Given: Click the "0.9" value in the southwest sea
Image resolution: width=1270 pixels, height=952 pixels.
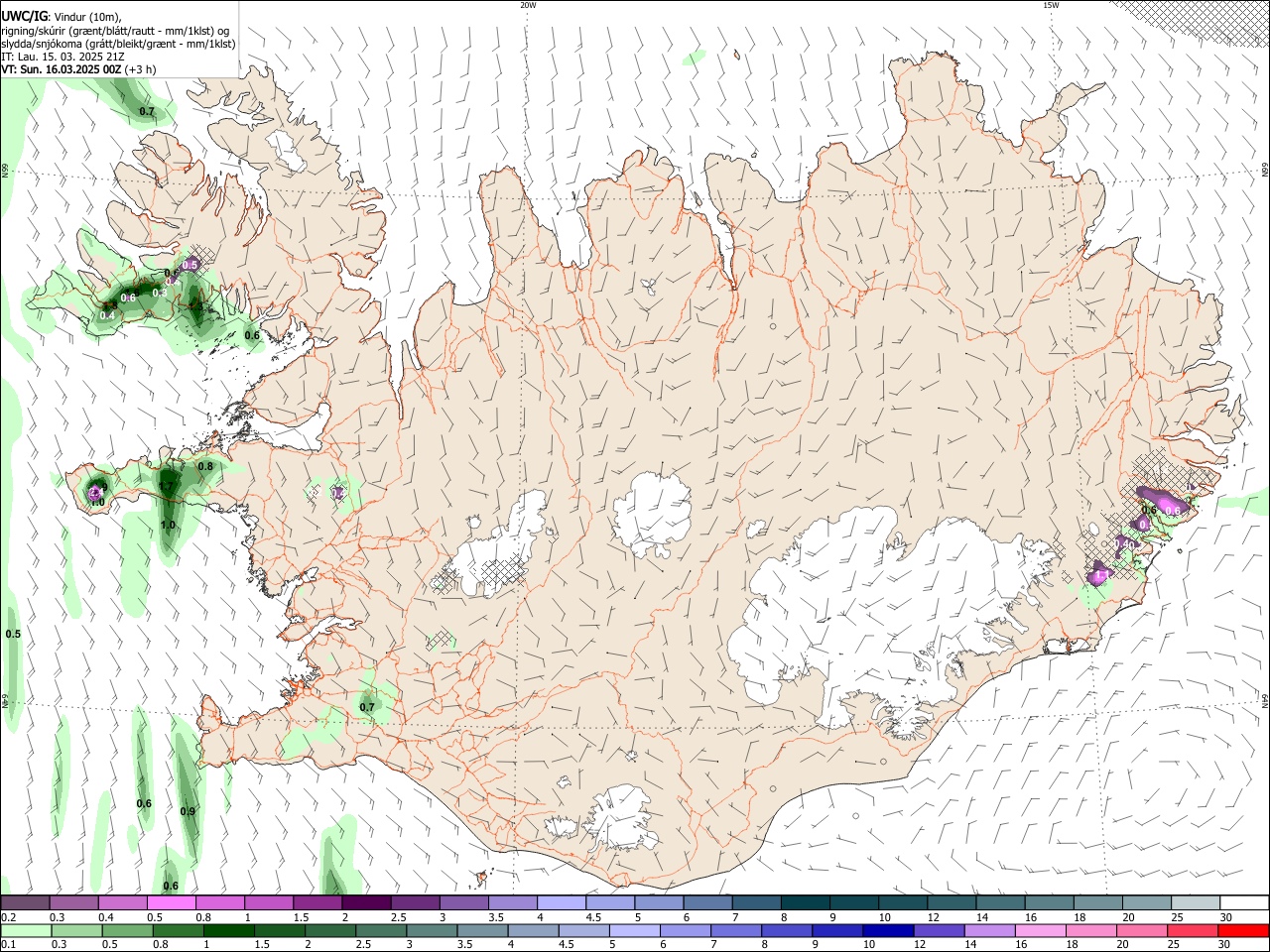Looking at the screenshot, I should click(x=188, y=811).
